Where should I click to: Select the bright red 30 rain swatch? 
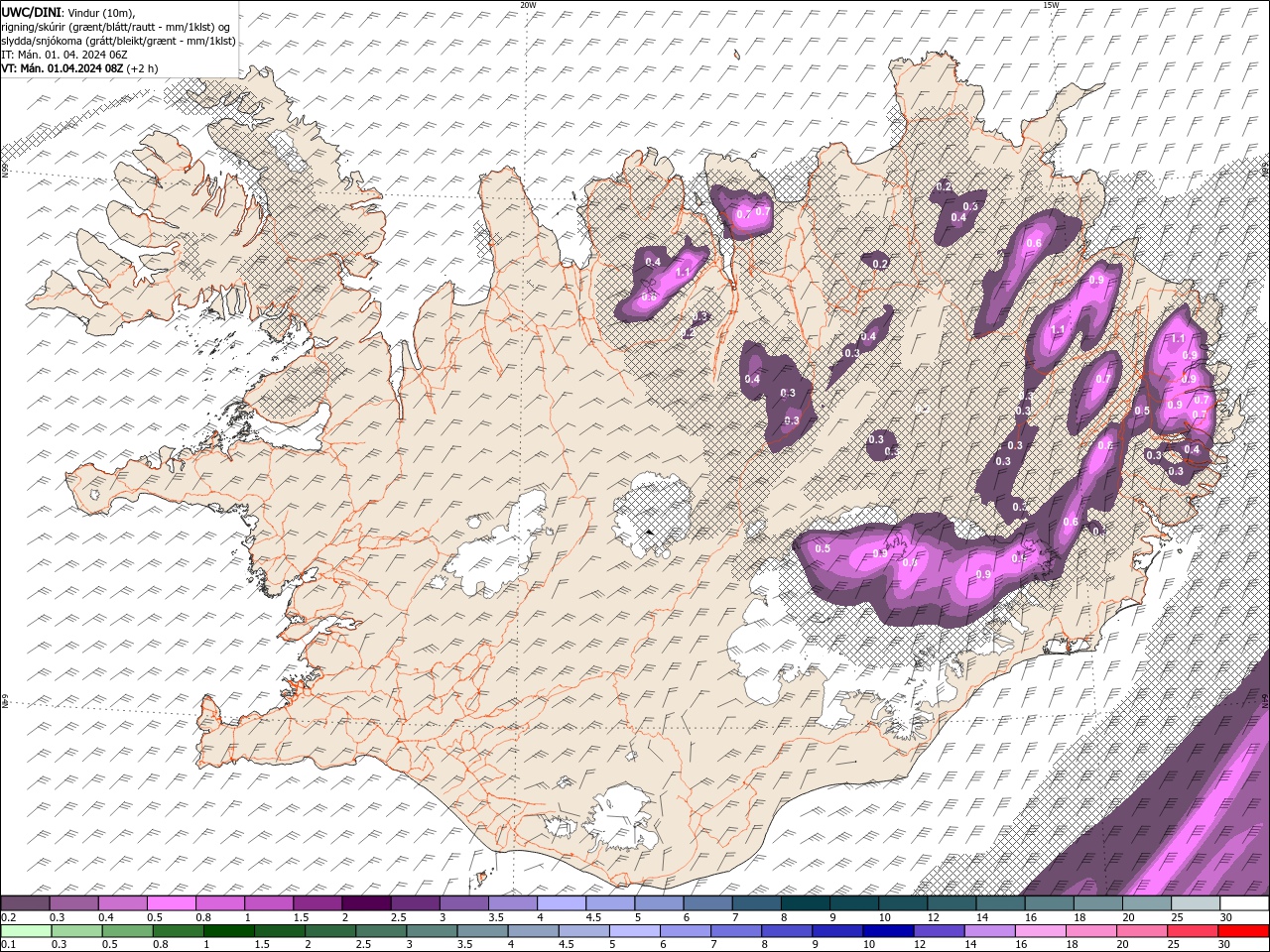1244,931
